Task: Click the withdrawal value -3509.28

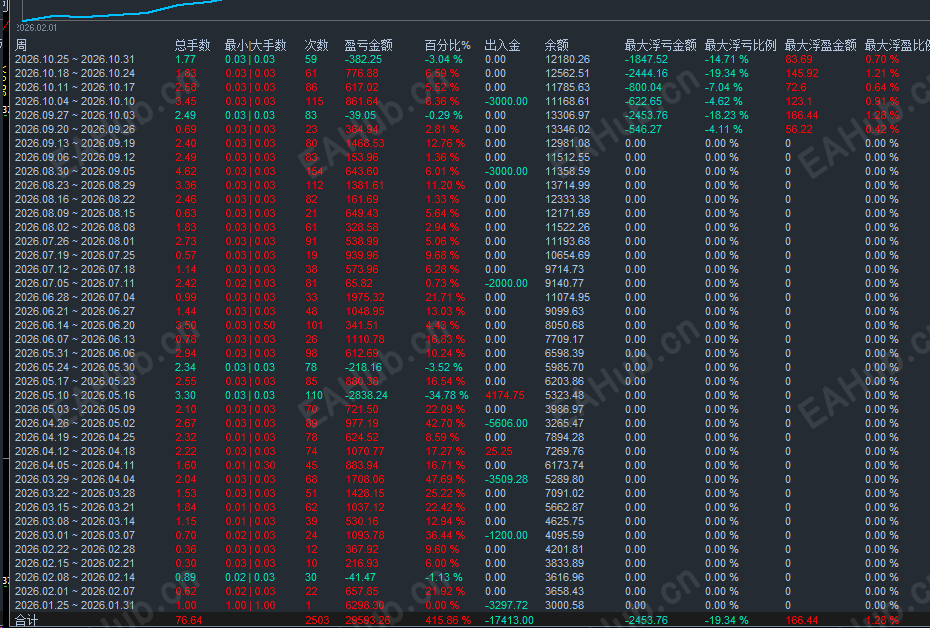Action: click(506, 479)
